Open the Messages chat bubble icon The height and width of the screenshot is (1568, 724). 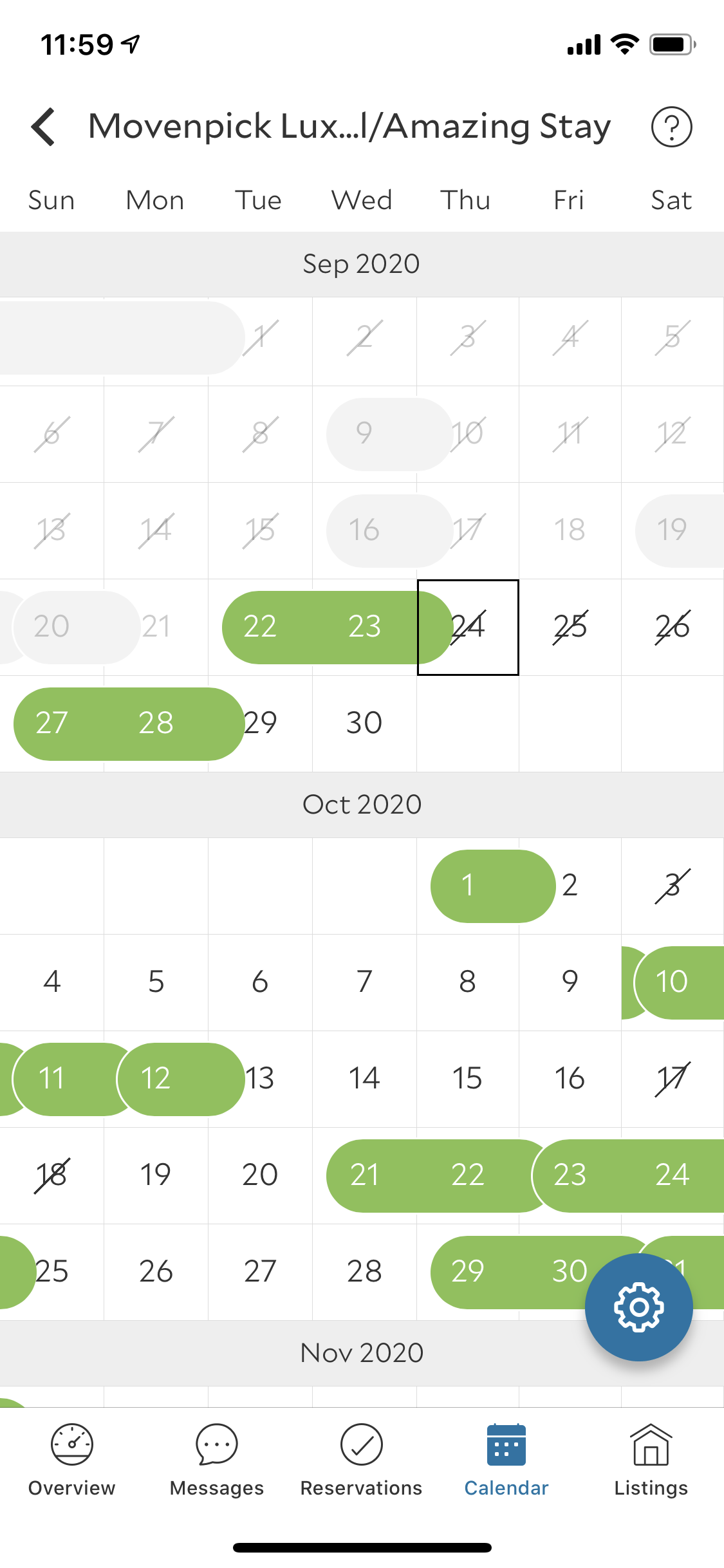(x=217, y=1444)
